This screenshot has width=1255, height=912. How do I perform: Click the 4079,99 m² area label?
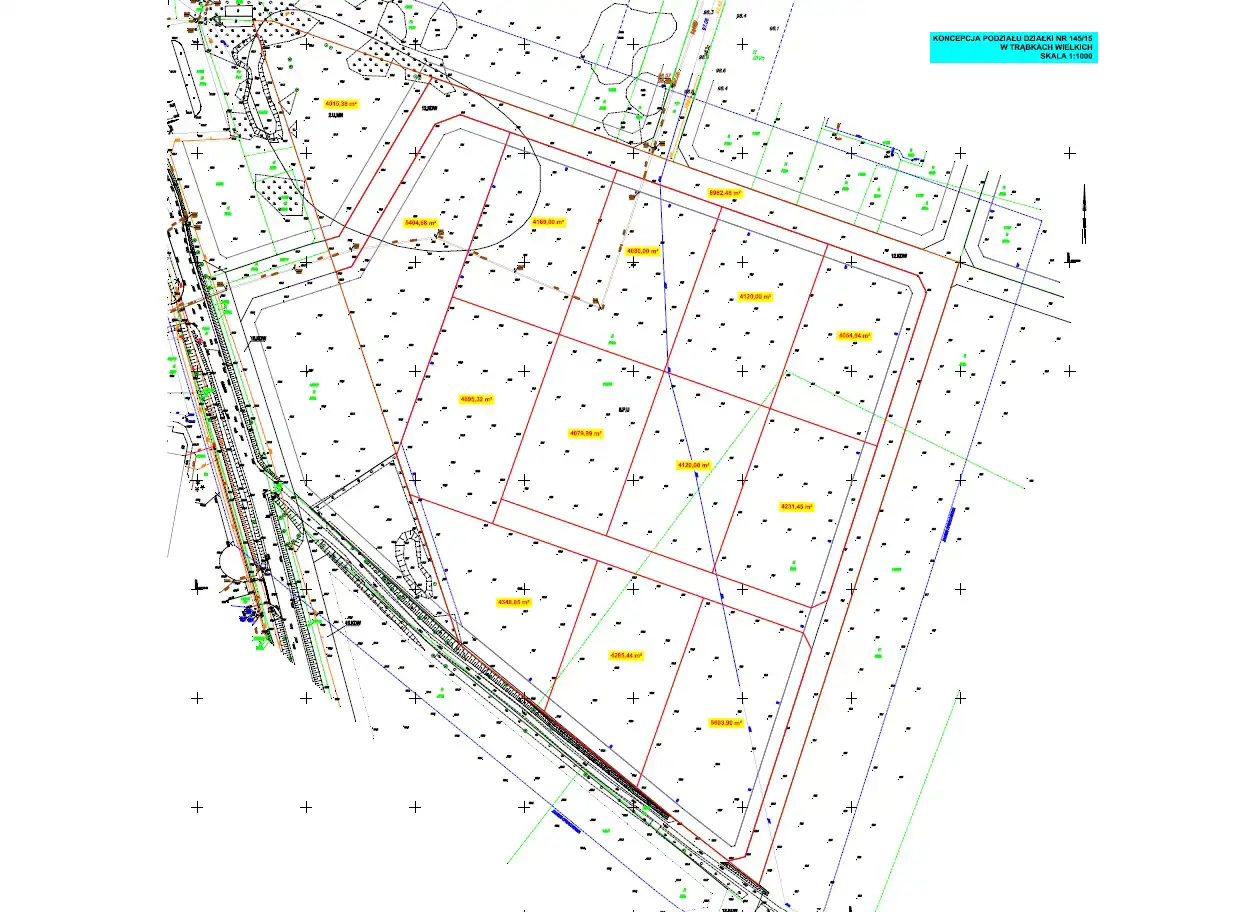[x=587, y=433]
